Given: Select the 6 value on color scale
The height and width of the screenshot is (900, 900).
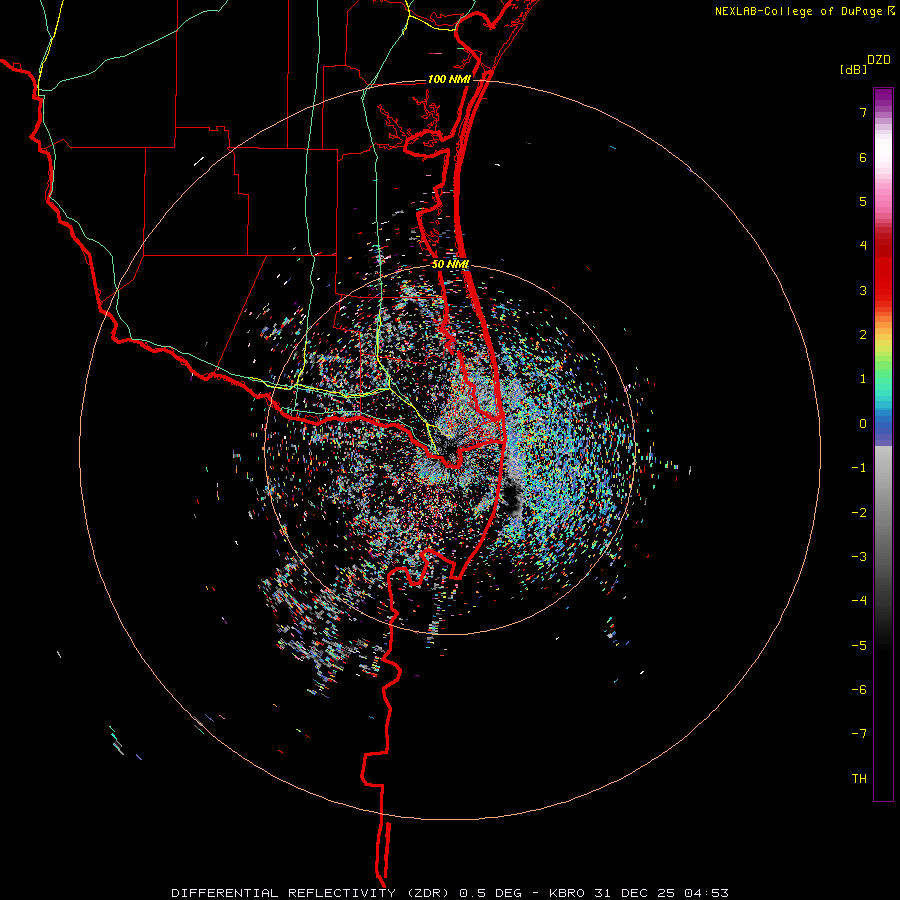Looking at the screenshot, I should pos(863,157).
